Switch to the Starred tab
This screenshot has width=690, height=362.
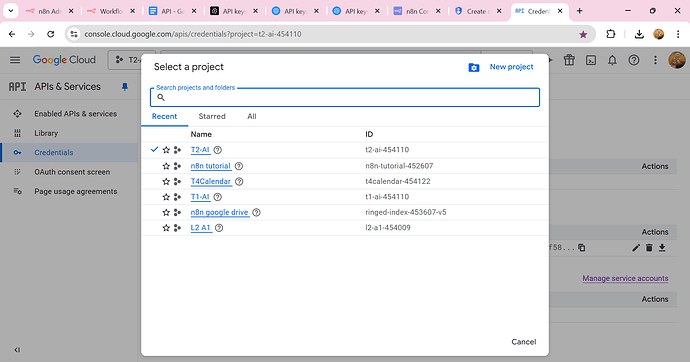click(x=212, y=117)
